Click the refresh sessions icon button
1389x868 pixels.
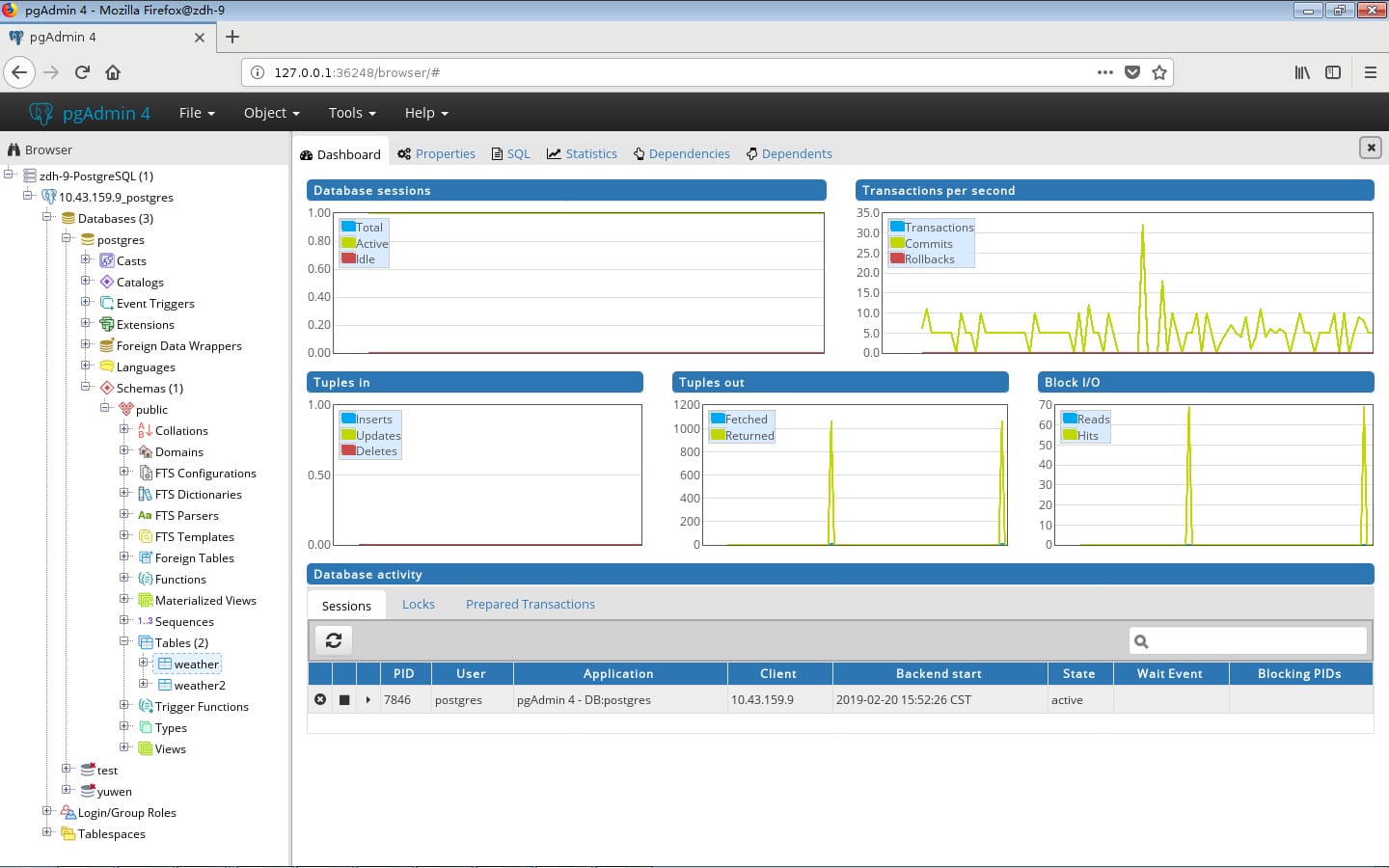coord(334,640)
